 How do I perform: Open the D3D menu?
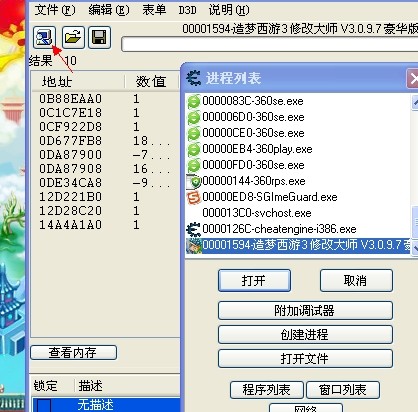click(187, 10)
